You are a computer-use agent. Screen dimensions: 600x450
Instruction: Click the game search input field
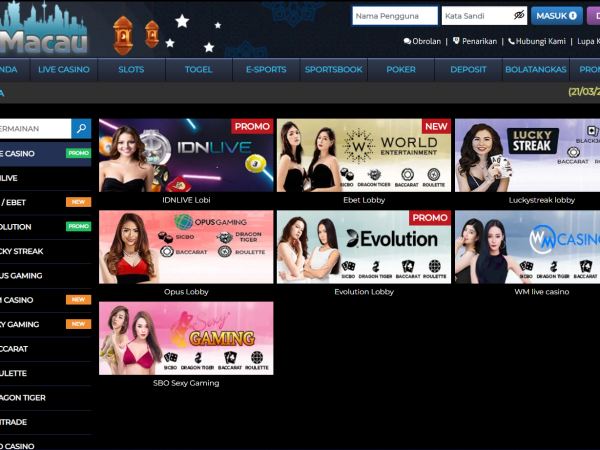[35, 129]
